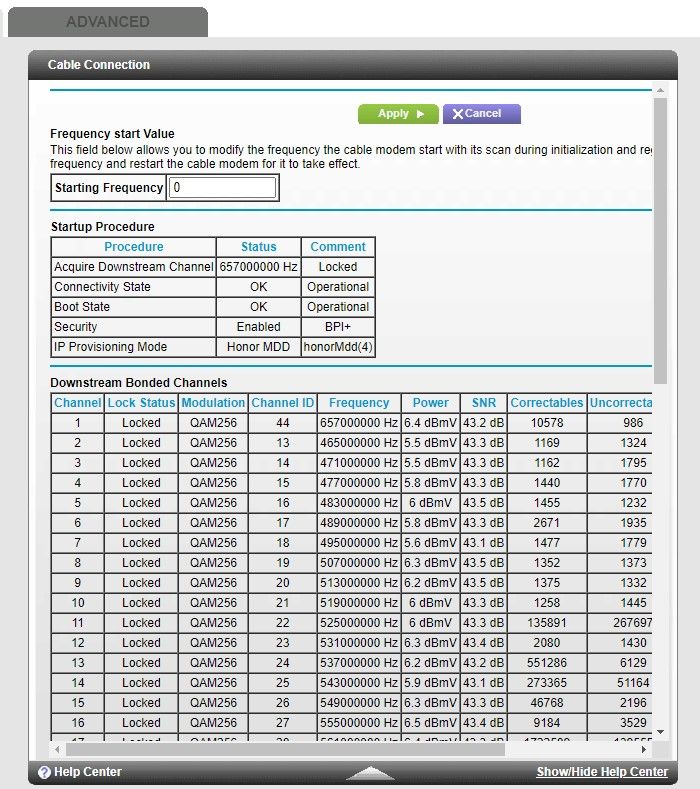Click the arrow icon on the Apply button
Image resolution: width=700 pixels, height=789 pixels.
(x=421, y=114)
